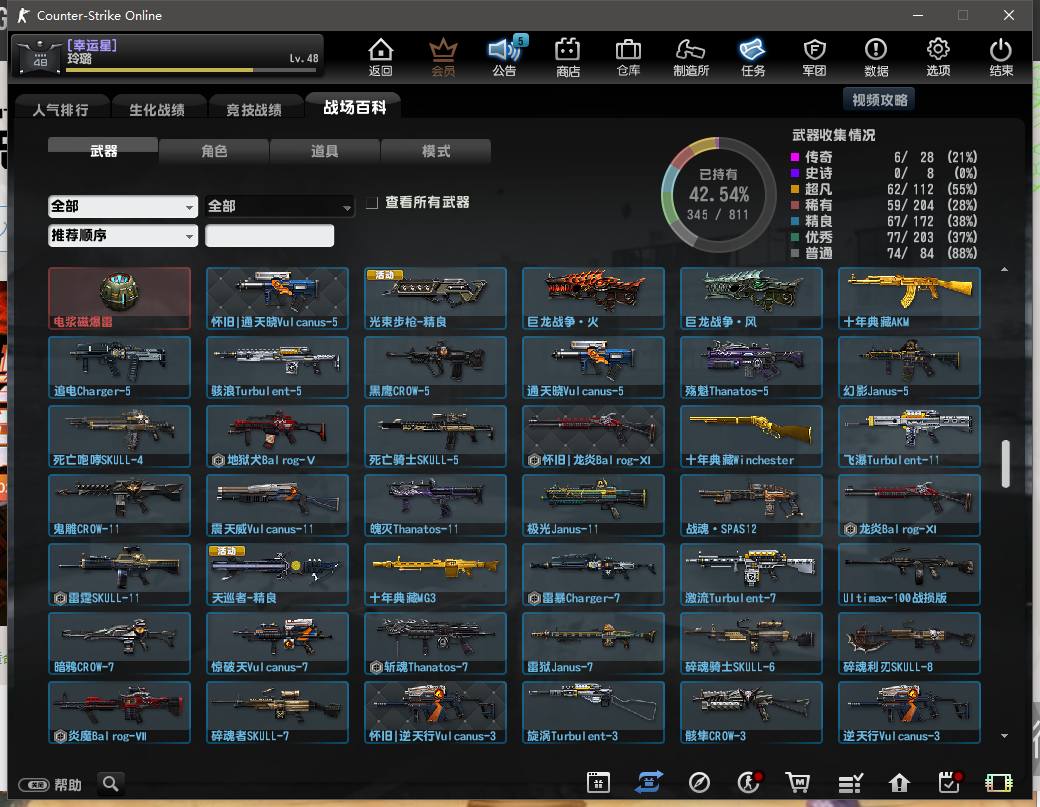Viewport: 1040px width, 807px height.
Task: Open the second dark 全部 dropdown
Action: point(279,206)
